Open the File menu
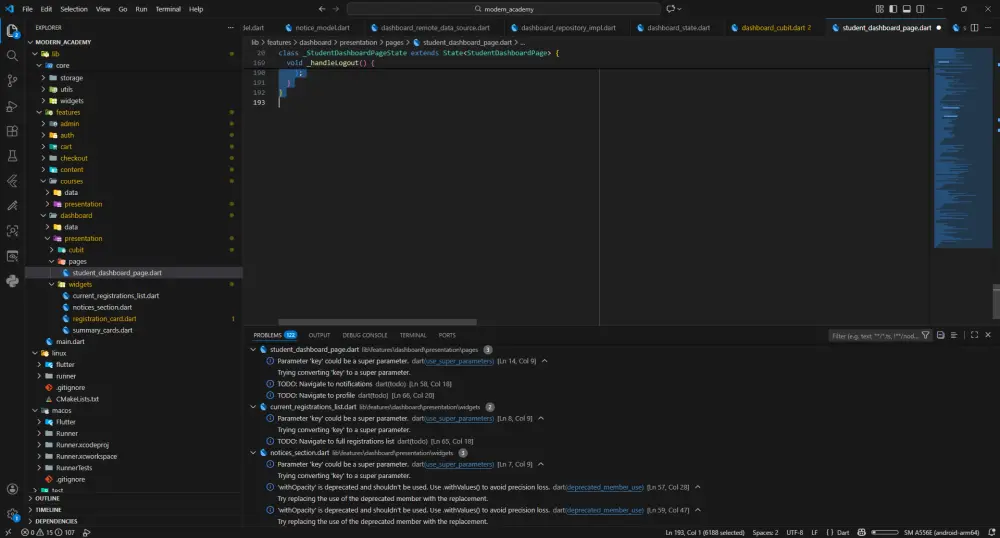This screenshot has height=538, width=1000. [27, 9]
